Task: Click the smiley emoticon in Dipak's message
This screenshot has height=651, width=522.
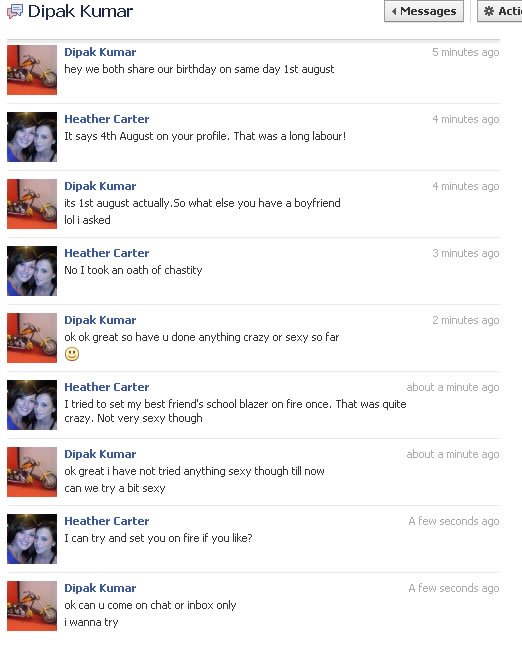Action: [x=72, y=354]
